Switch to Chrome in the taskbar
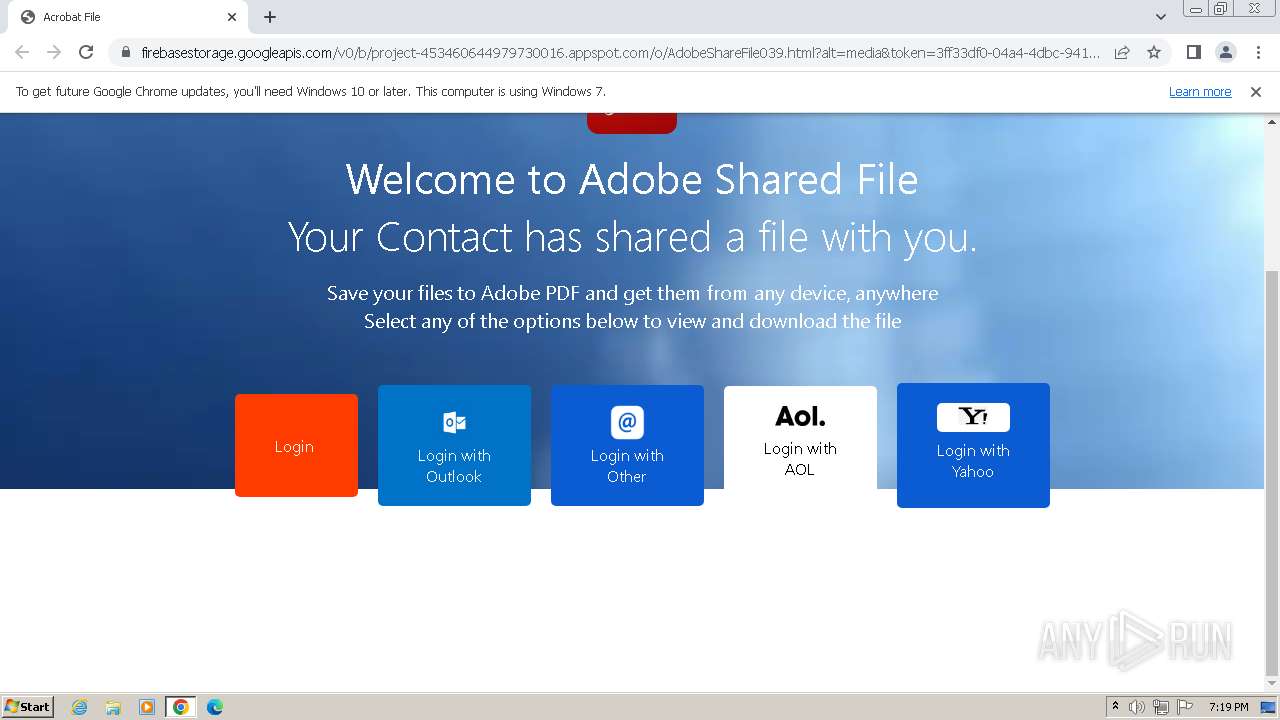 click(180, 707)
